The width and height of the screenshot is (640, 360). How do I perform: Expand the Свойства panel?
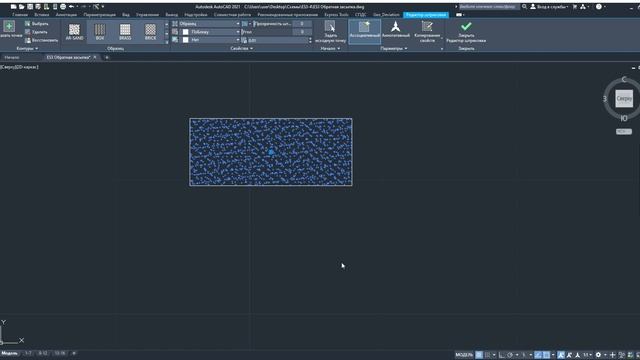tap(241, 49)
